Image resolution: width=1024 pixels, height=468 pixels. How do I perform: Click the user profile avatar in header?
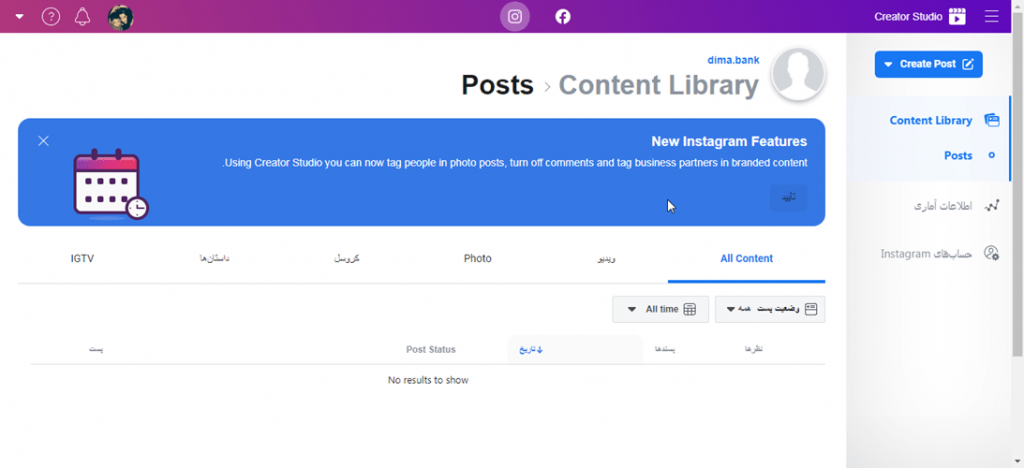coord(120,16)
